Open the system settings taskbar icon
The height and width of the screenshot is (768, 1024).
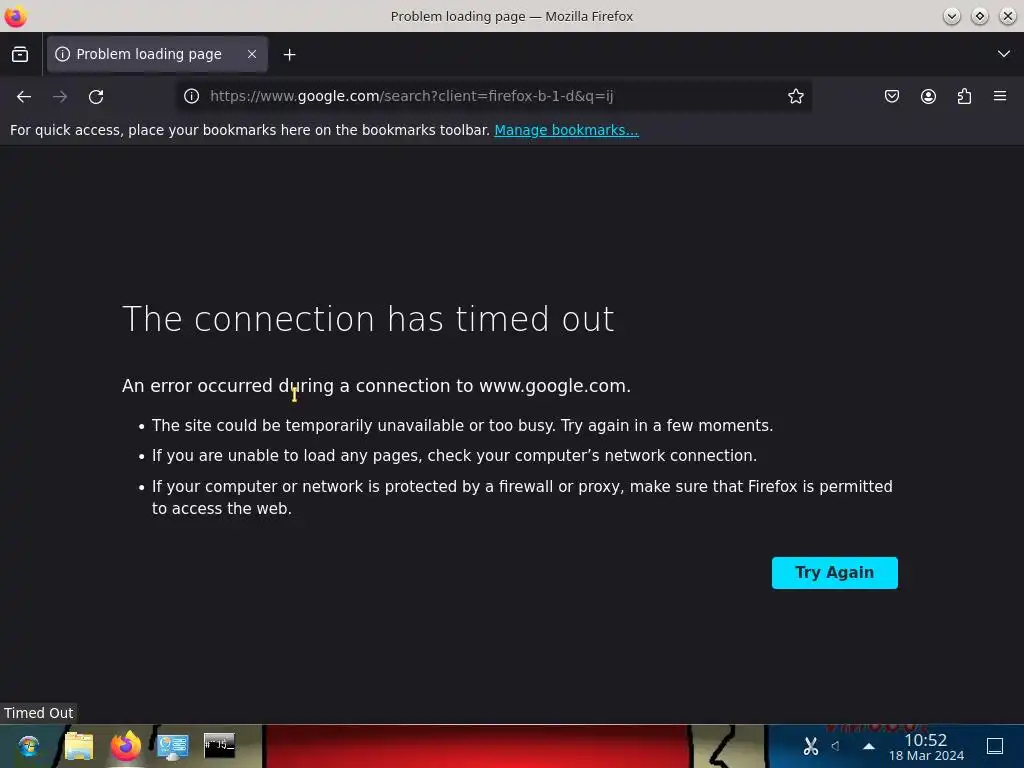click(172, 746)
